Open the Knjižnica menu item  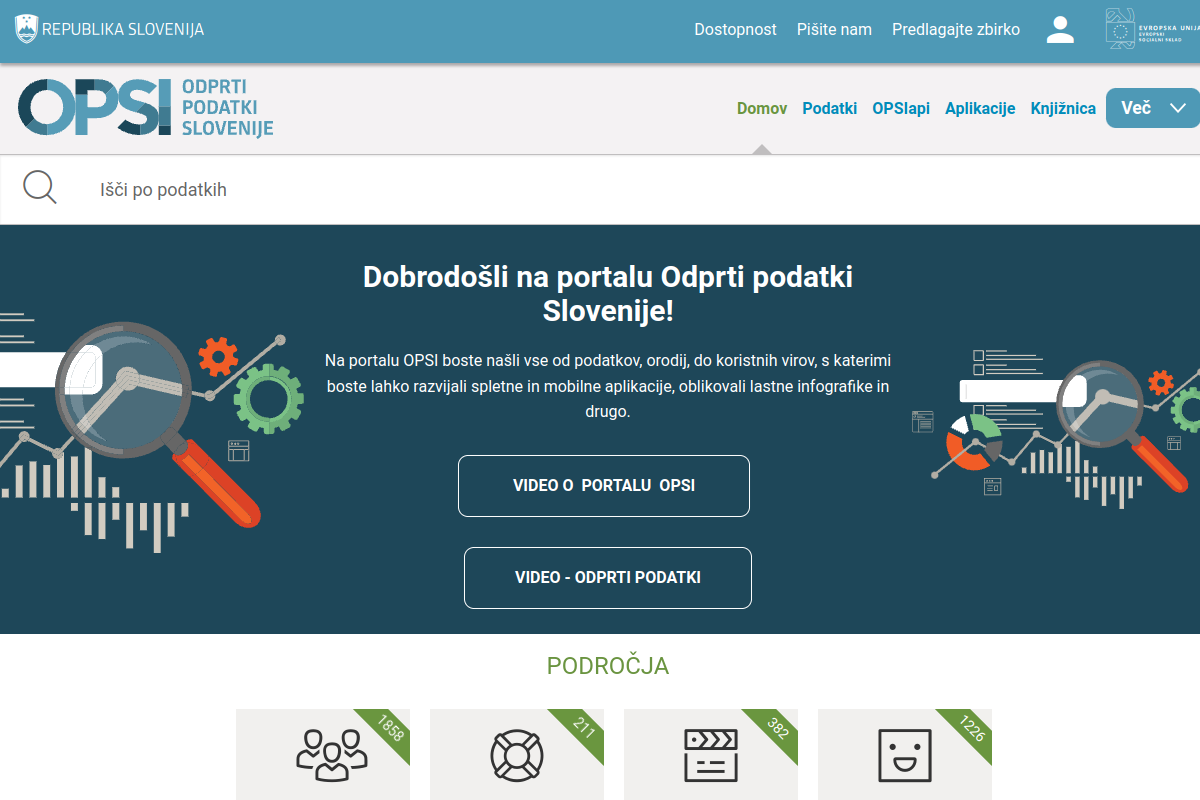1063,108
